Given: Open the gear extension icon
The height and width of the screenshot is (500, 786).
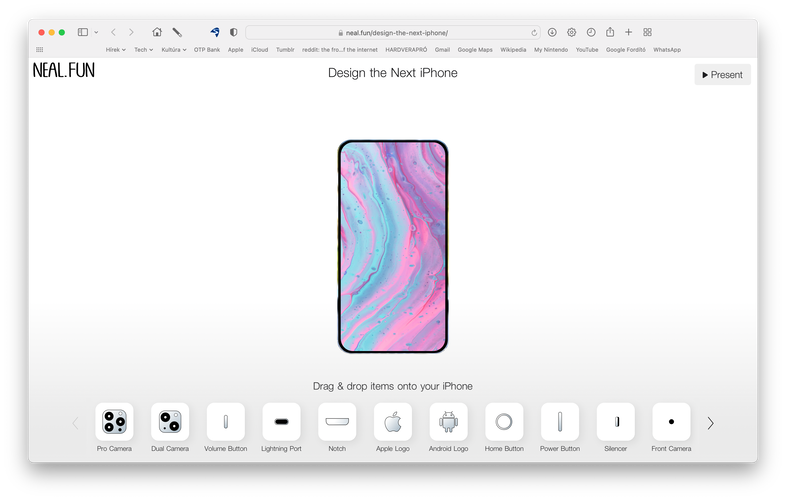Looking at the screenshot, I should [x=571, y=32].
